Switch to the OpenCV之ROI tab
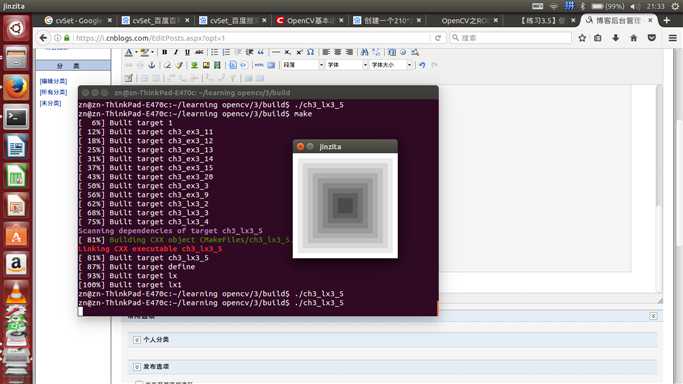The height and width of the screenshot is (384, 683). 464,20
